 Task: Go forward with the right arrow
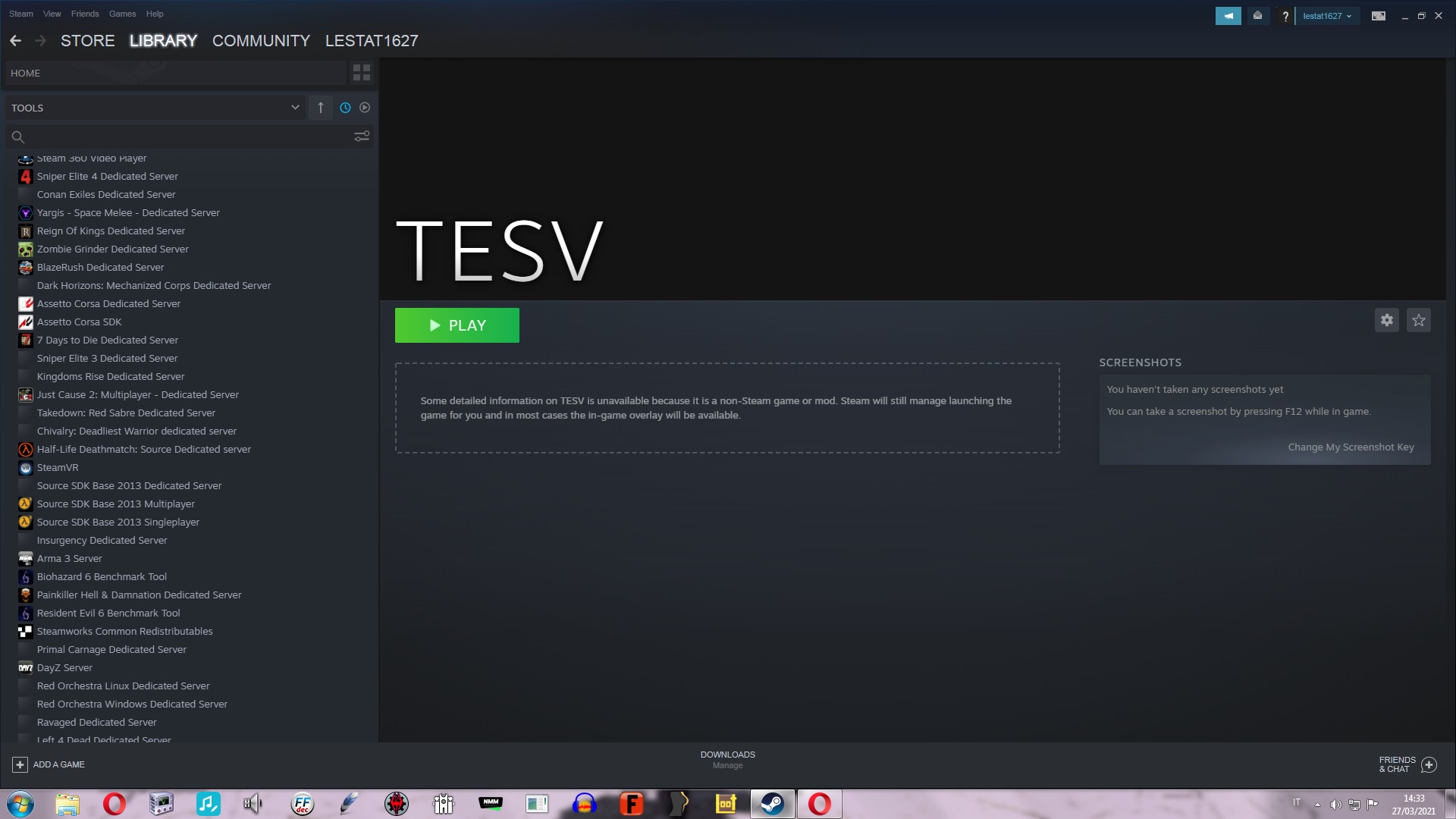(x=40, y=41)
